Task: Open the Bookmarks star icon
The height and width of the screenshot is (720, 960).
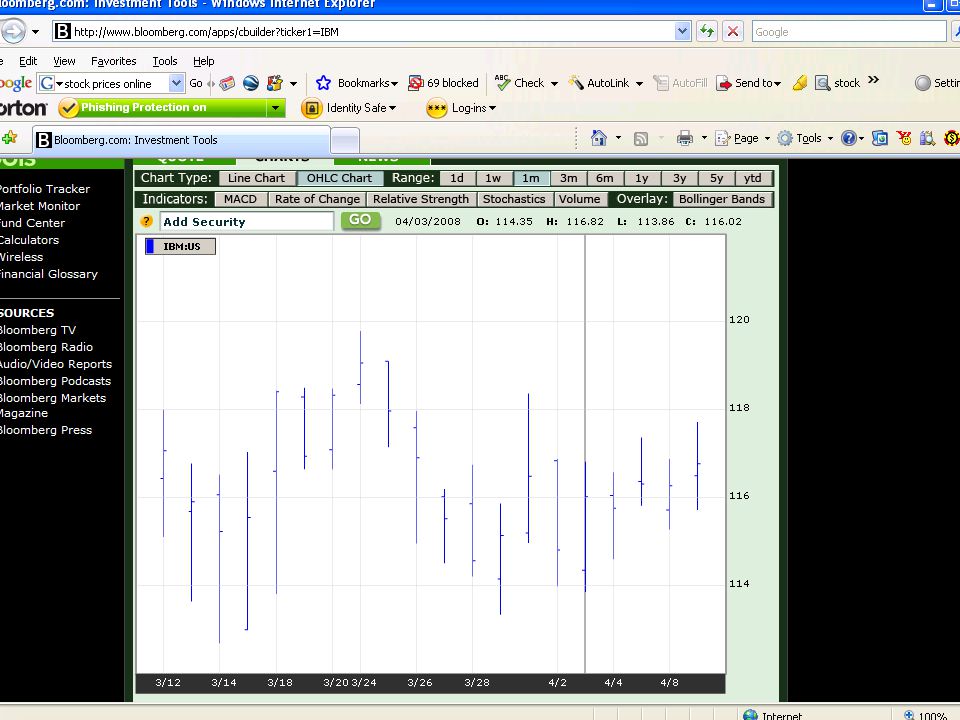Action: [323, 83]
